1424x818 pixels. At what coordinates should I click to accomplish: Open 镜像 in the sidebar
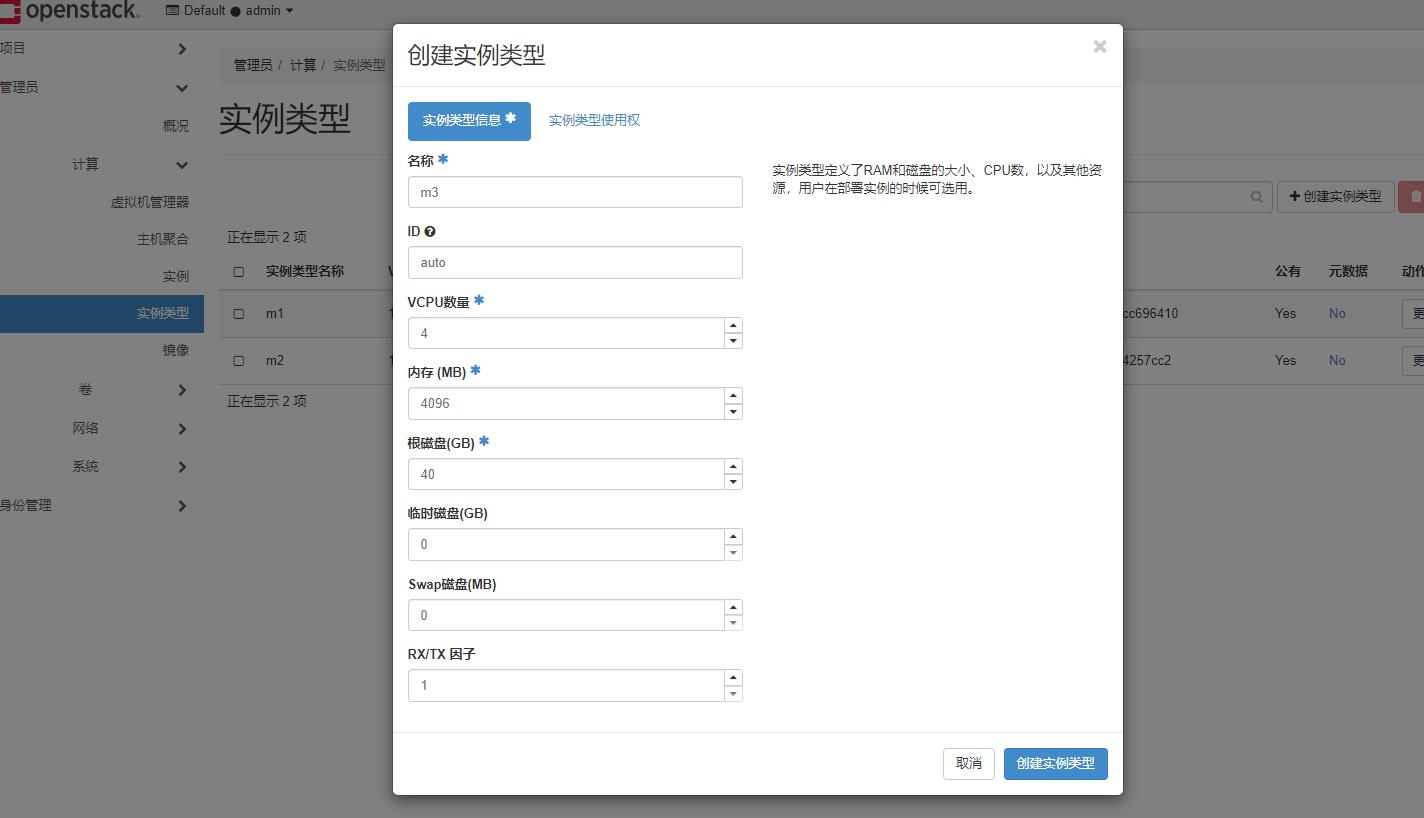point(176,350)
